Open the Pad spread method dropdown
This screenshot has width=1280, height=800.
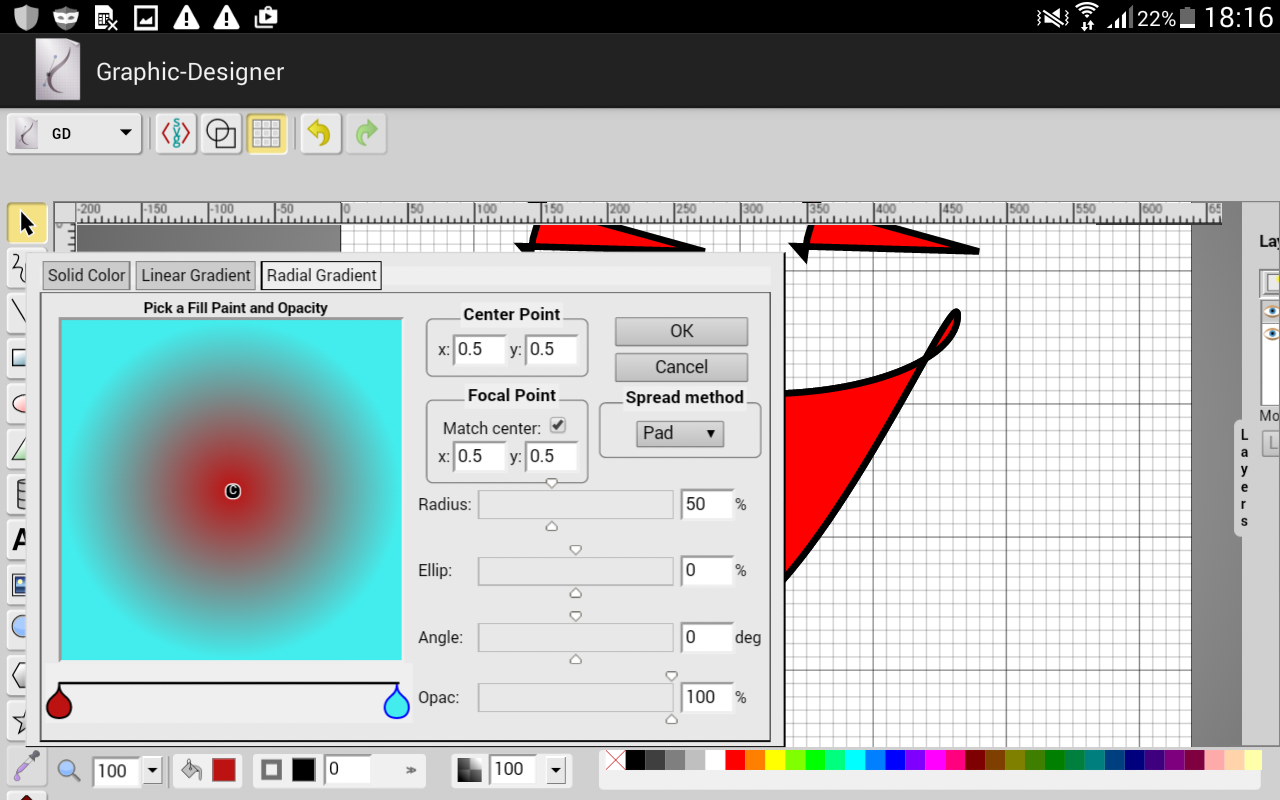coord(680,433)
